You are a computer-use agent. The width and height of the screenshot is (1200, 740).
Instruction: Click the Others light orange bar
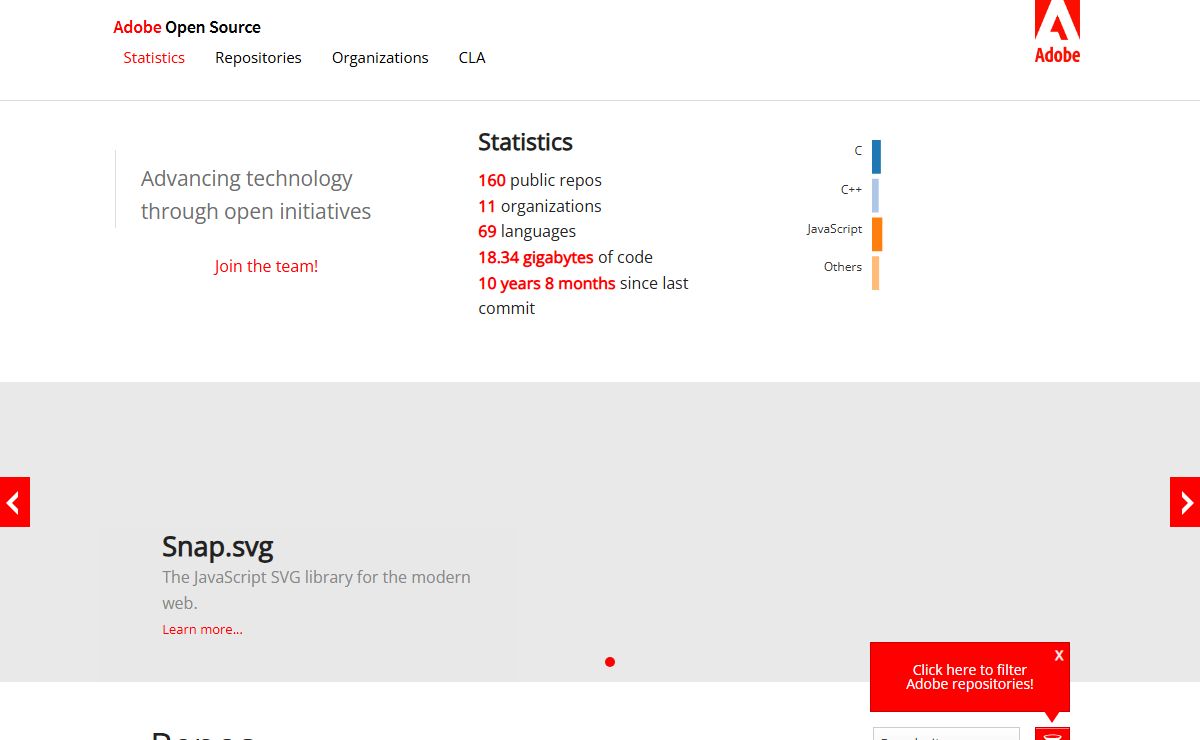(875, 273)
